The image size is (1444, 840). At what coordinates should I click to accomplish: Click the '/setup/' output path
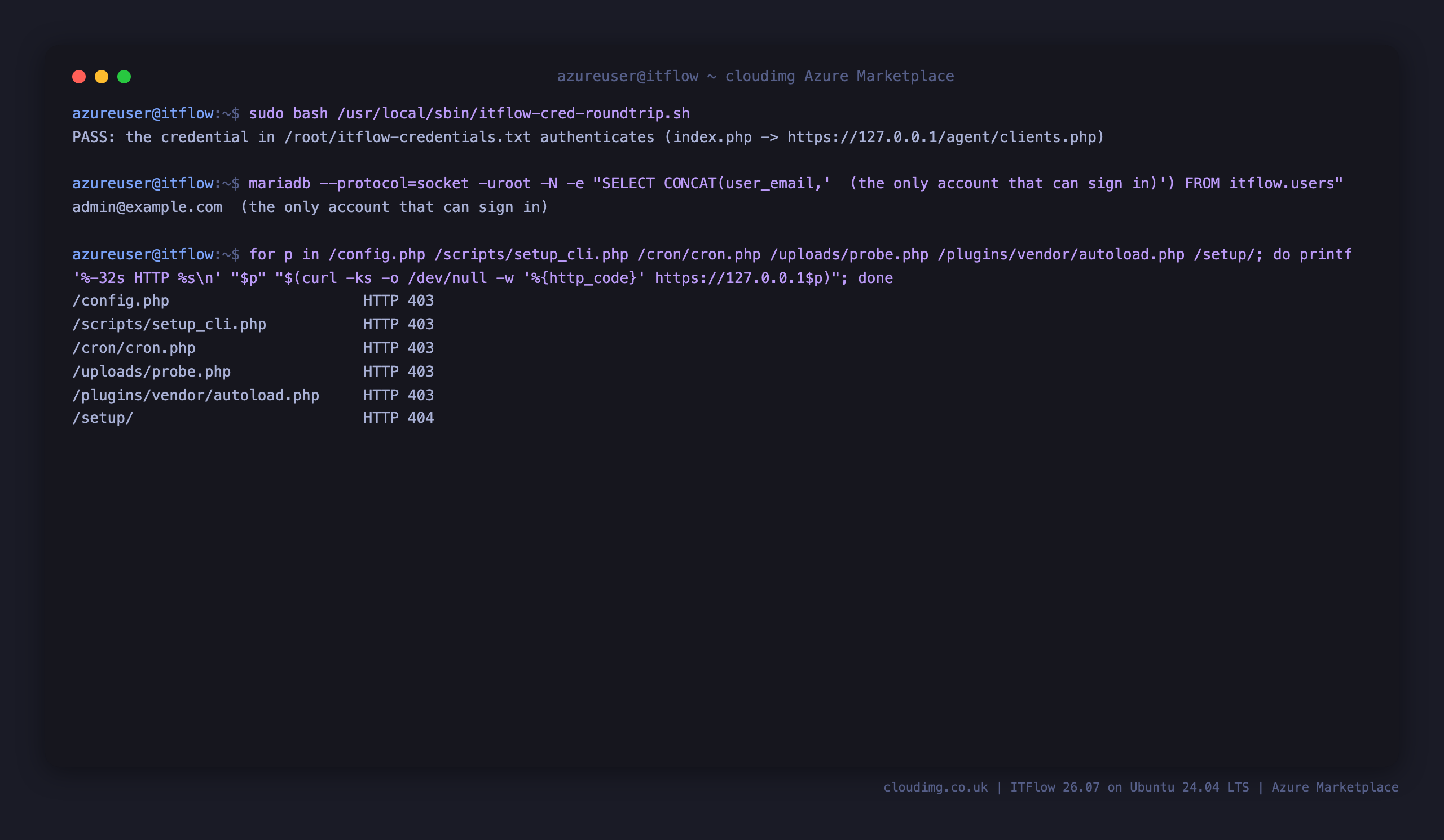pyautogui.click(x=103, y=418)
